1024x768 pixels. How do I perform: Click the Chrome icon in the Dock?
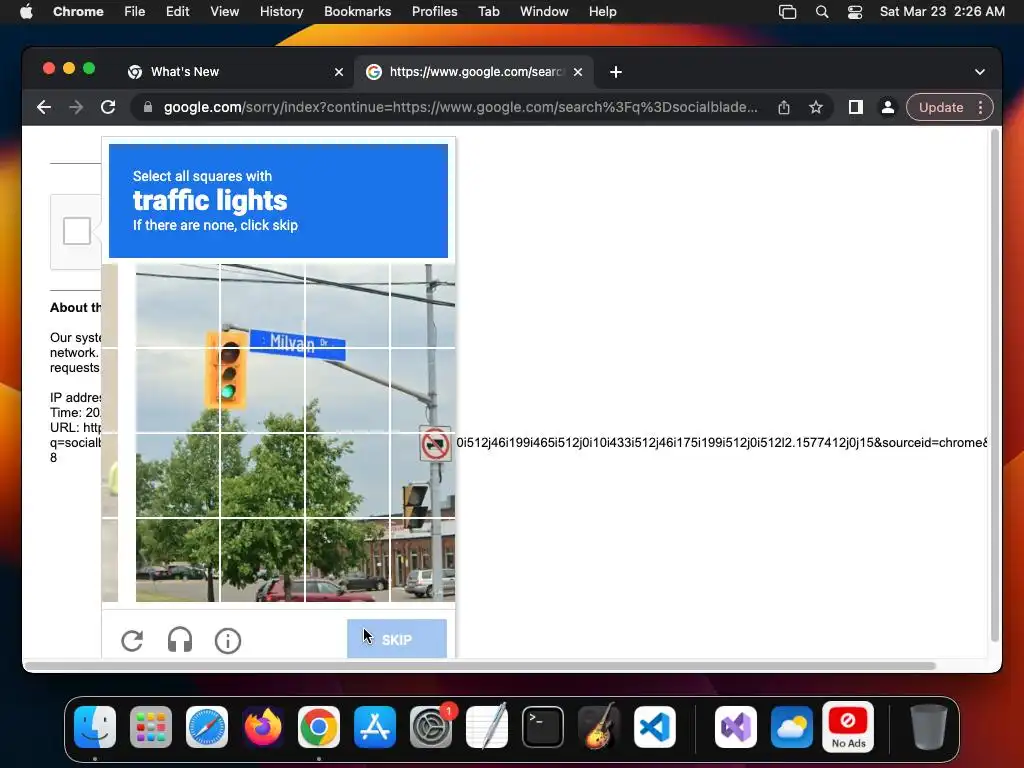point(319,727)
